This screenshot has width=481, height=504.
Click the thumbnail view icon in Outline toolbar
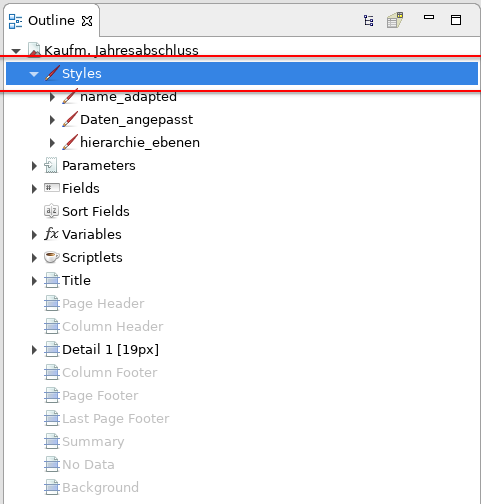[395, 20]
